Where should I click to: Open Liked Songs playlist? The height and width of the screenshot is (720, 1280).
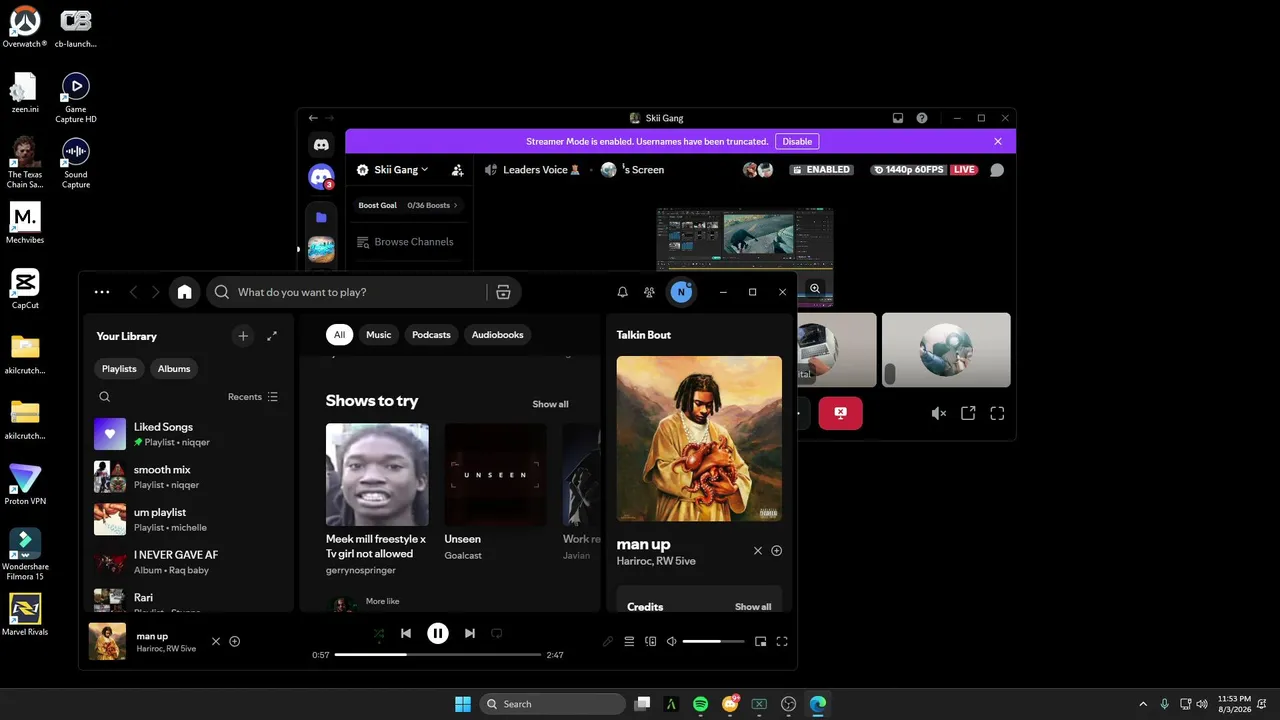[188, 434]
